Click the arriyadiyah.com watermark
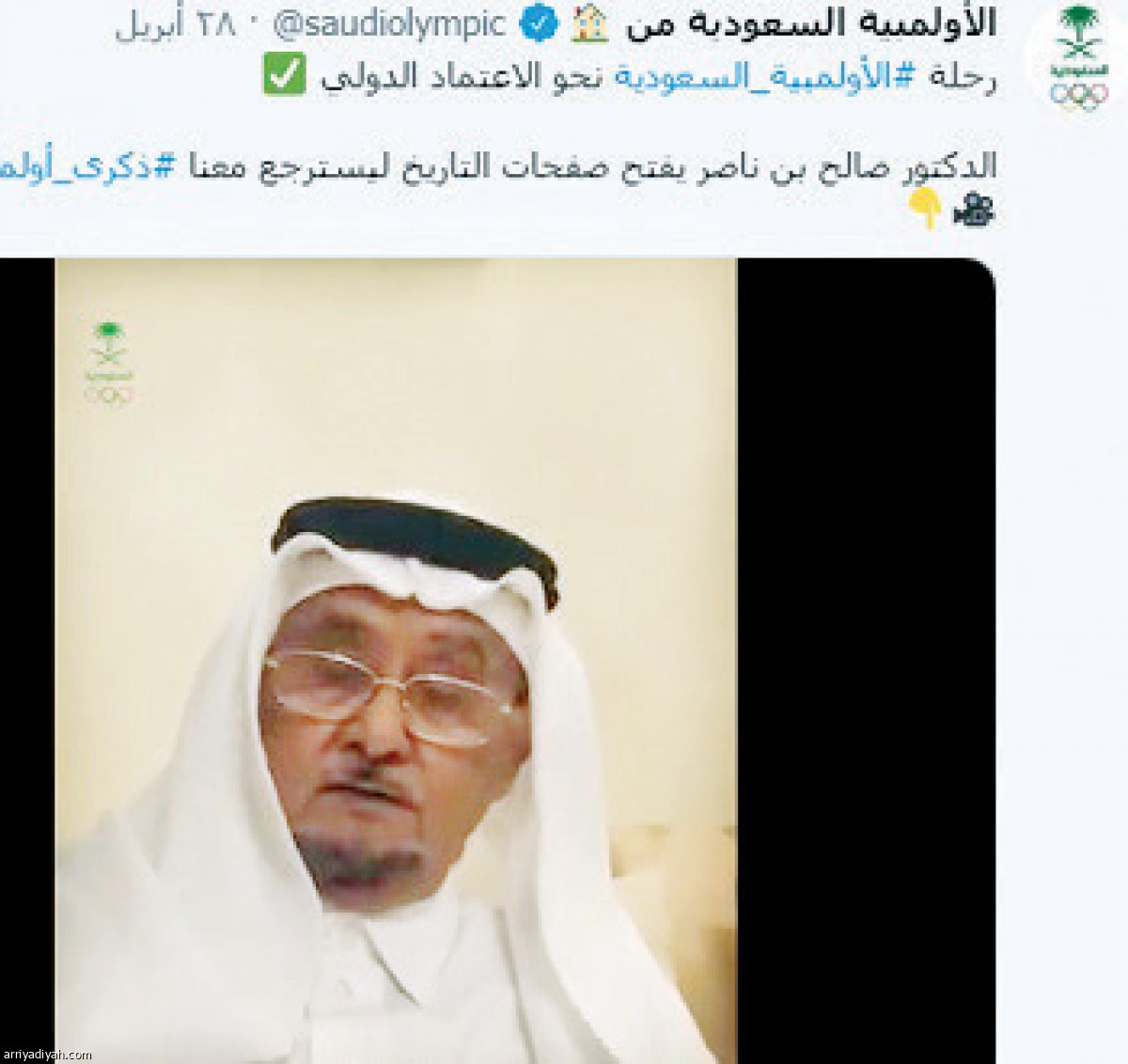 [47, 1054]
